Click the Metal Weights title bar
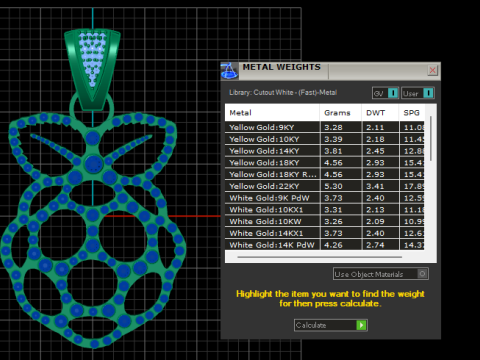Image resolution: width=480 pixels, height=360 pixels. click(x=331, y=71)
